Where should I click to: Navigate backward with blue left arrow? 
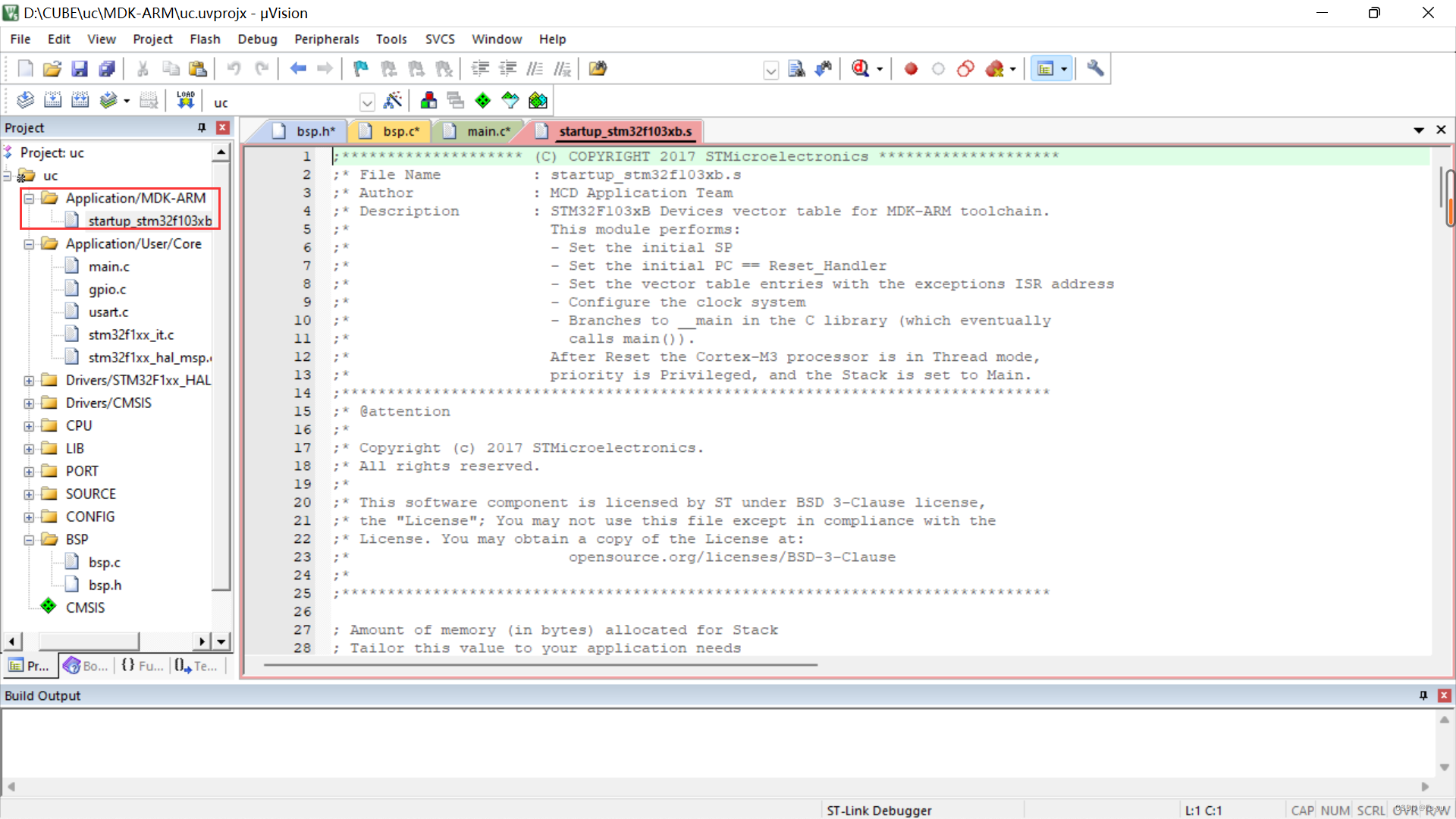click(x=298, y=69)
